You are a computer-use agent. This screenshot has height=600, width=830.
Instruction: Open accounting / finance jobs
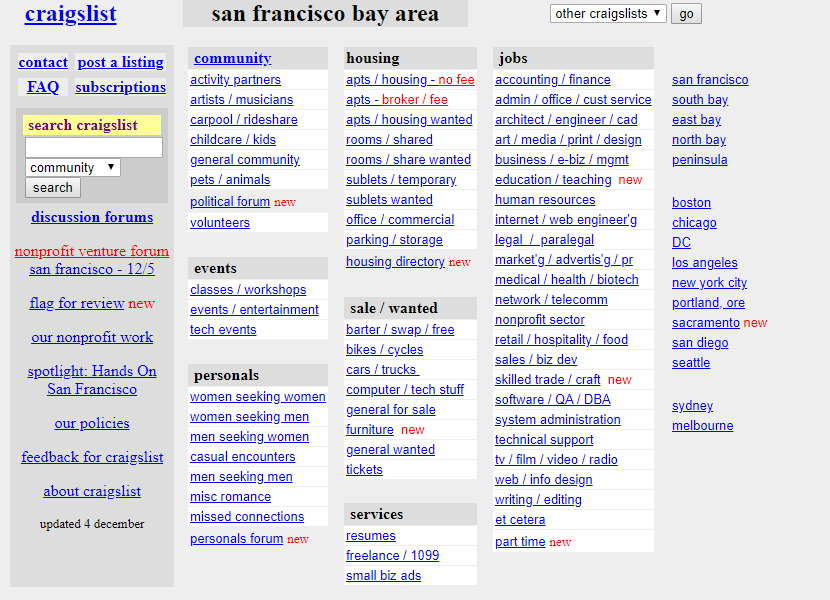553,79
